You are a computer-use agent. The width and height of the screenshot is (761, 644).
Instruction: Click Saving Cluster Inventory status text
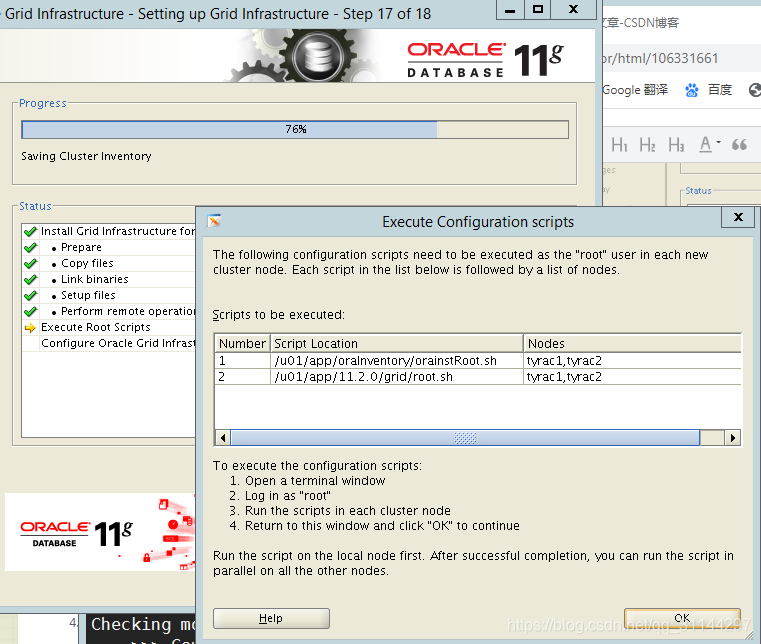coord(86,156)
